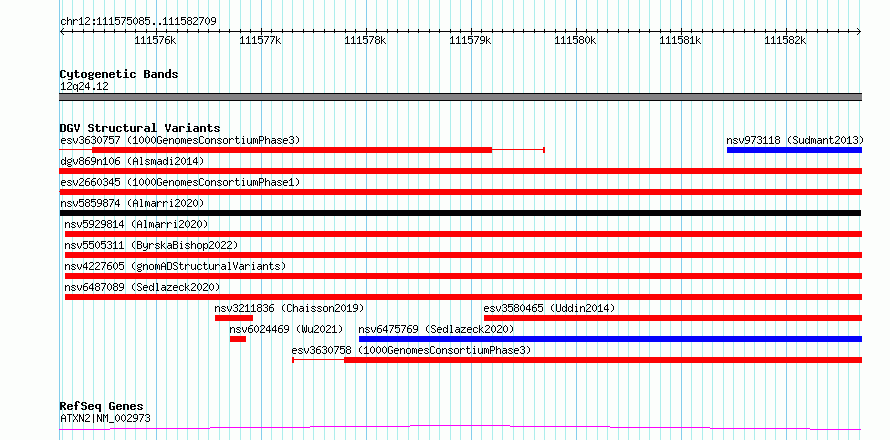Open nsv4227605 gnomAD variant label
This screenshot has height=440, width=890.
coord(175,266)
